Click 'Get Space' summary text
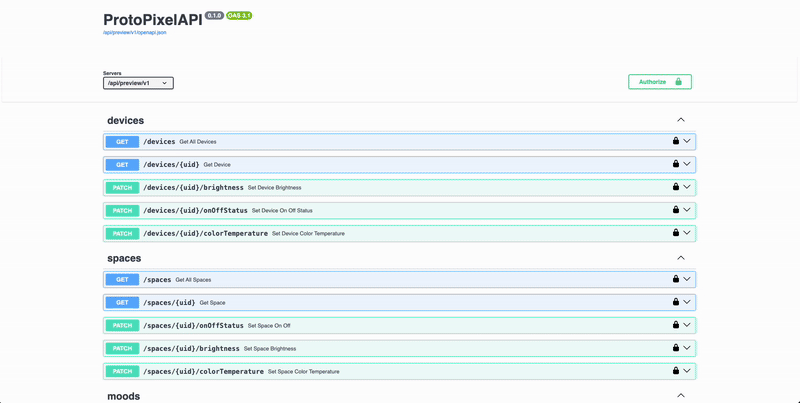This screenshot has width=800, height=403. point(212,303)
